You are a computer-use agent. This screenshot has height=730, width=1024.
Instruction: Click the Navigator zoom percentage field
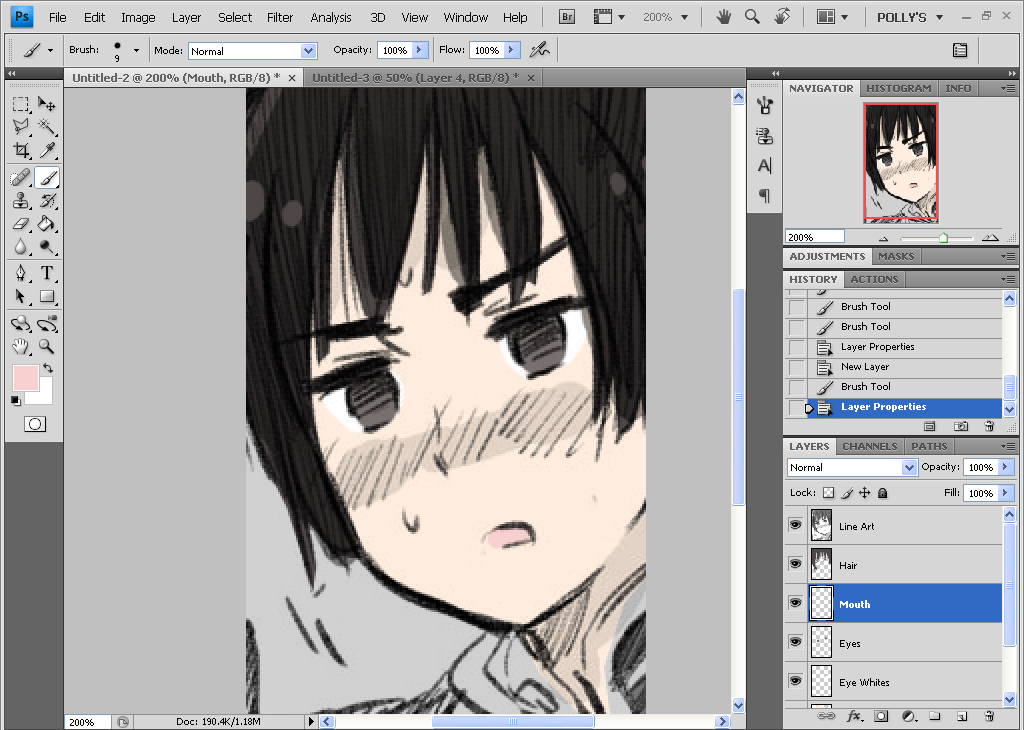pos(814,237)
